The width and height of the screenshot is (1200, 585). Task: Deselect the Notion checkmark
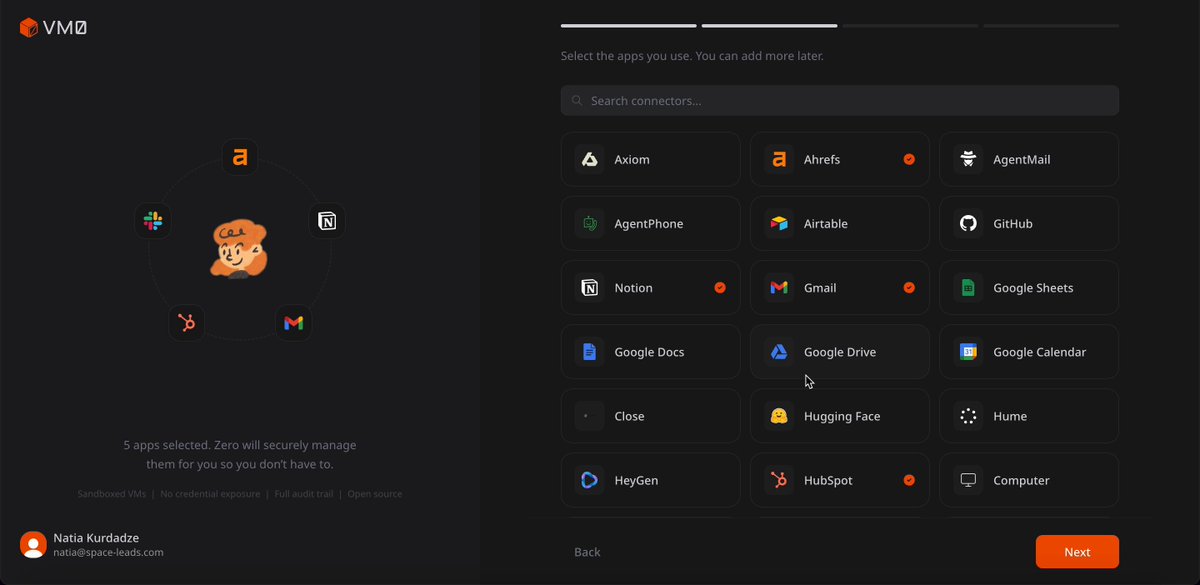point(720,287)
